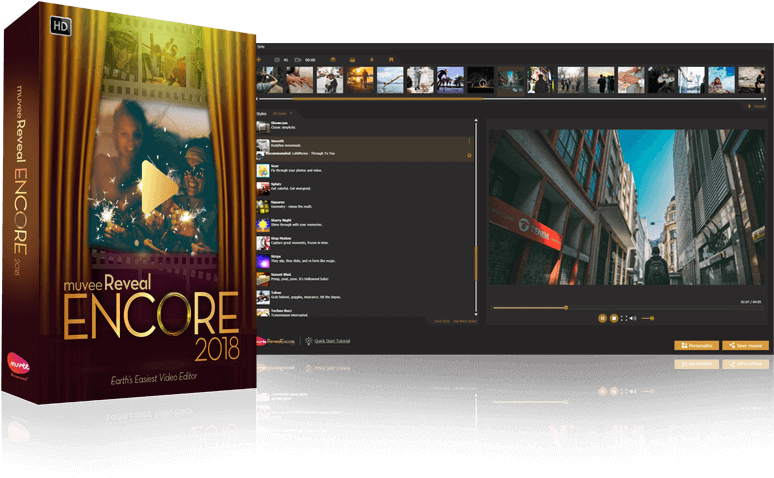Viewport: 774px width, 478px height.
Task: Click the Soar style thumbnail icon
Action: pos(263,170)
